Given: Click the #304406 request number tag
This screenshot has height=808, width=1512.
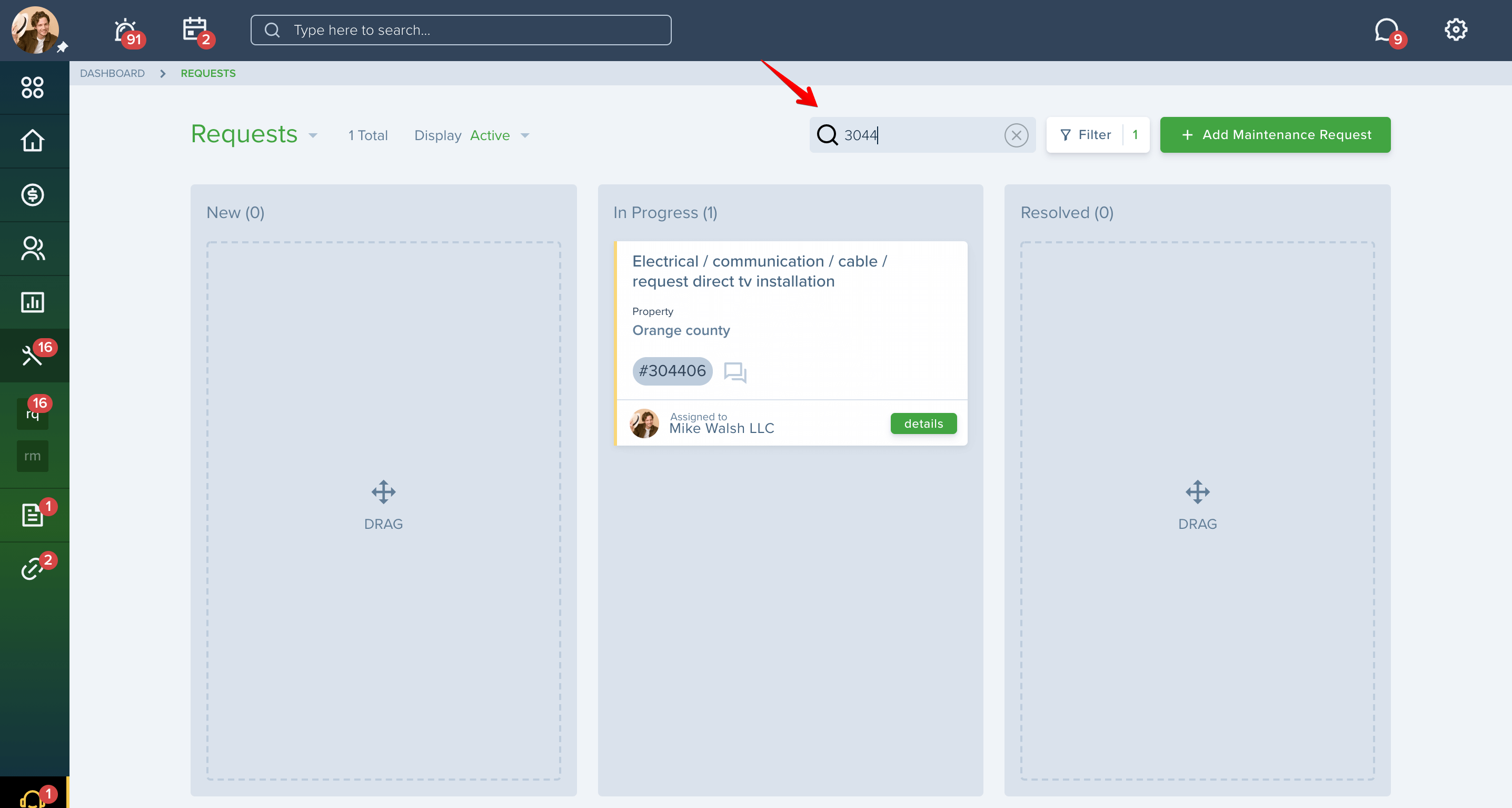Looking at the screenshot, I should 673,371.
